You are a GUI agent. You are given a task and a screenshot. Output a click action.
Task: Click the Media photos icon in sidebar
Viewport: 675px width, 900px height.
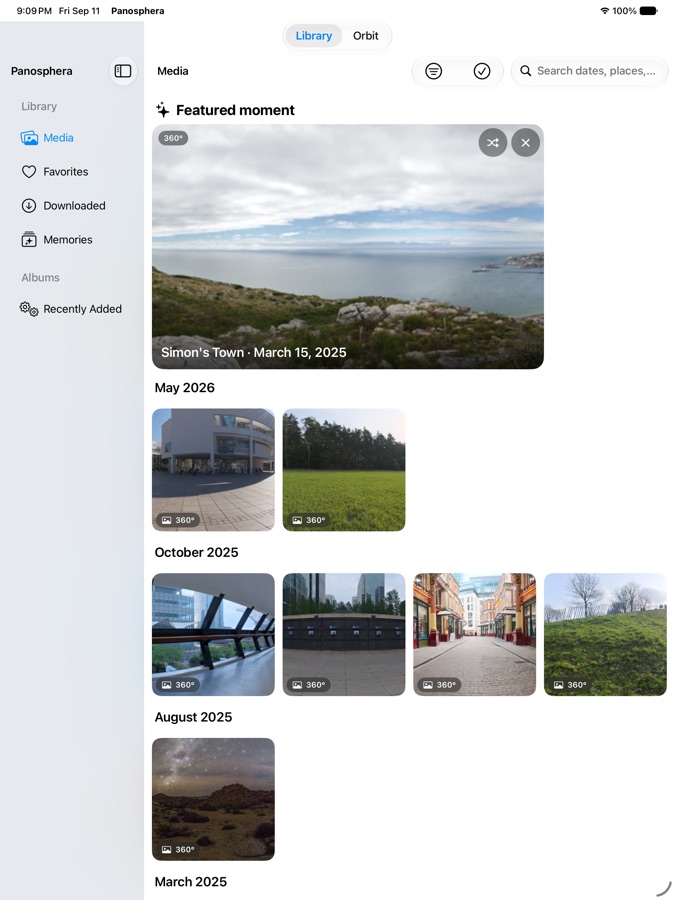coord(29,138)
